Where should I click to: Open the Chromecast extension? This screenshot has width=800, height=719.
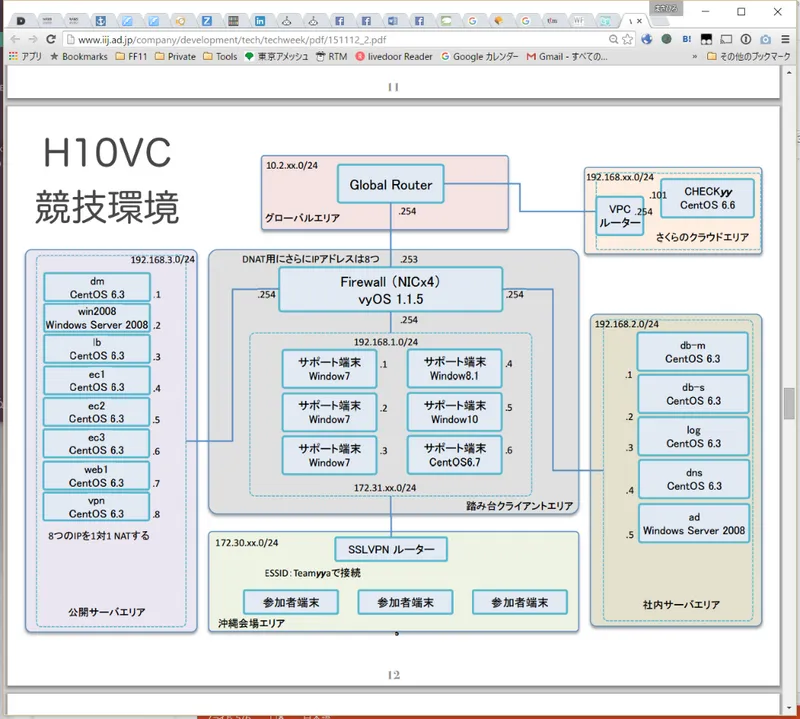click(727, 39)
